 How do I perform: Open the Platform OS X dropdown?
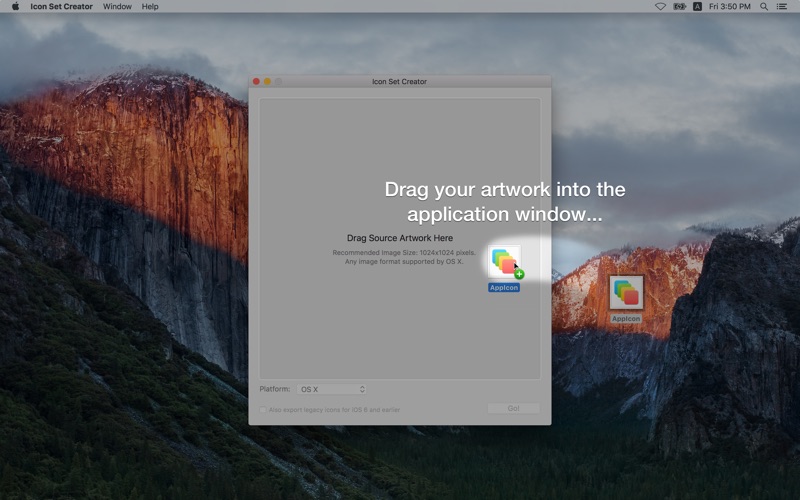click(x=332, y=389)
